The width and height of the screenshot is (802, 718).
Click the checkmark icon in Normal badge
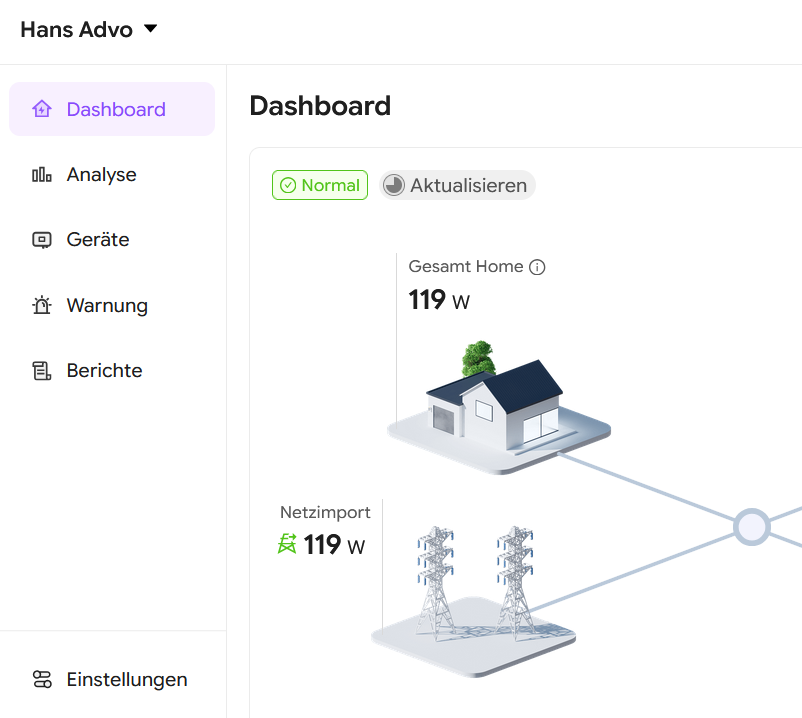[x=288, y=185]
